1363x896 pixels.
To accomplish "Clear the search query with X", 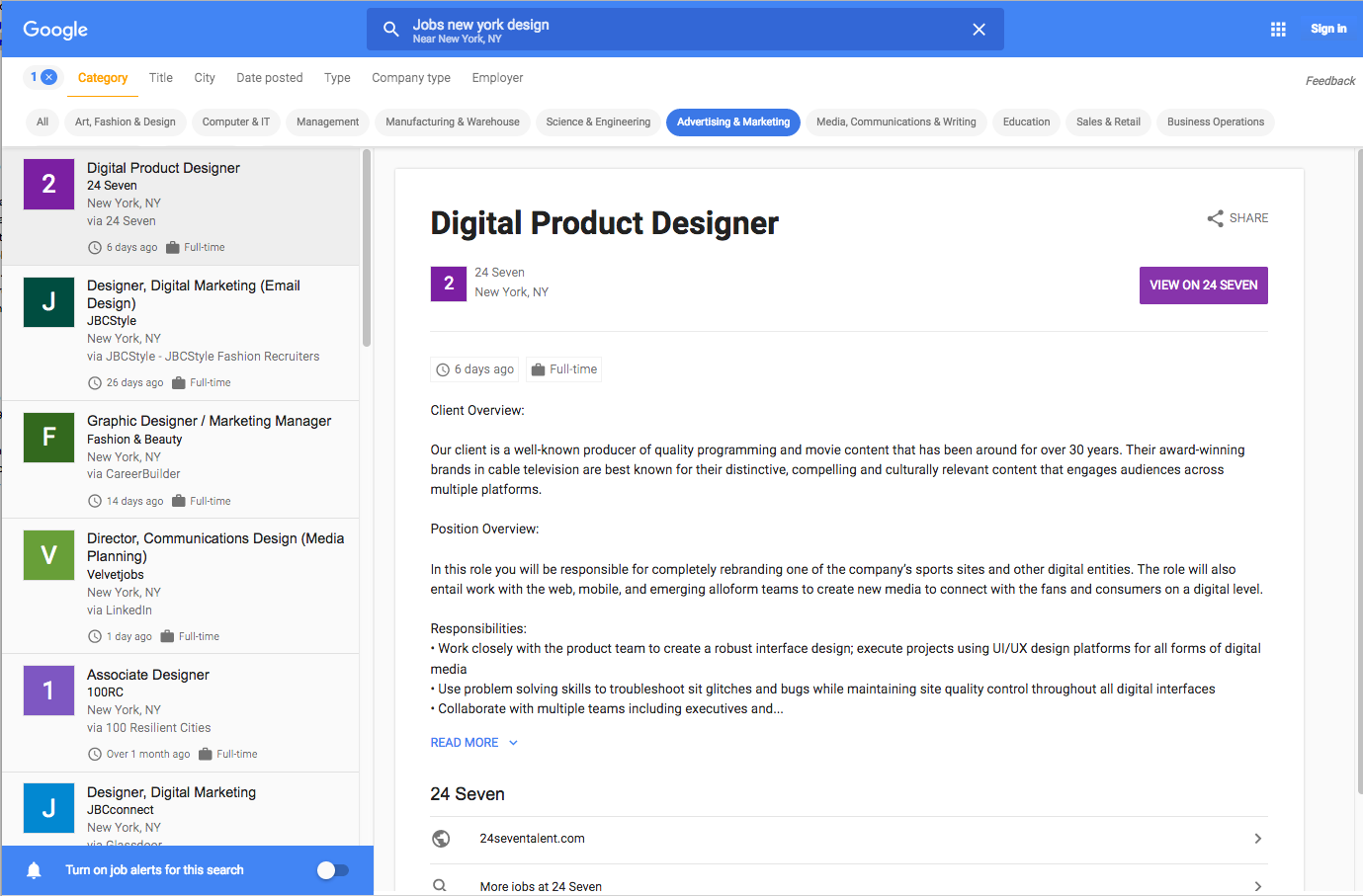I will point(979,30).
